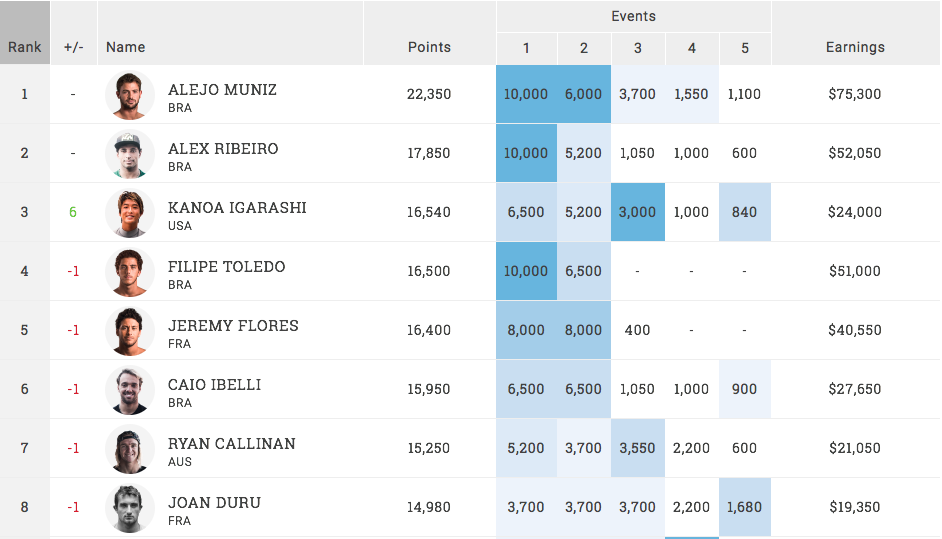Click Kanoa Igarashi's 3,000 event 3 cell
Viewport: 942px width, 539px height.
coord(638,212)
